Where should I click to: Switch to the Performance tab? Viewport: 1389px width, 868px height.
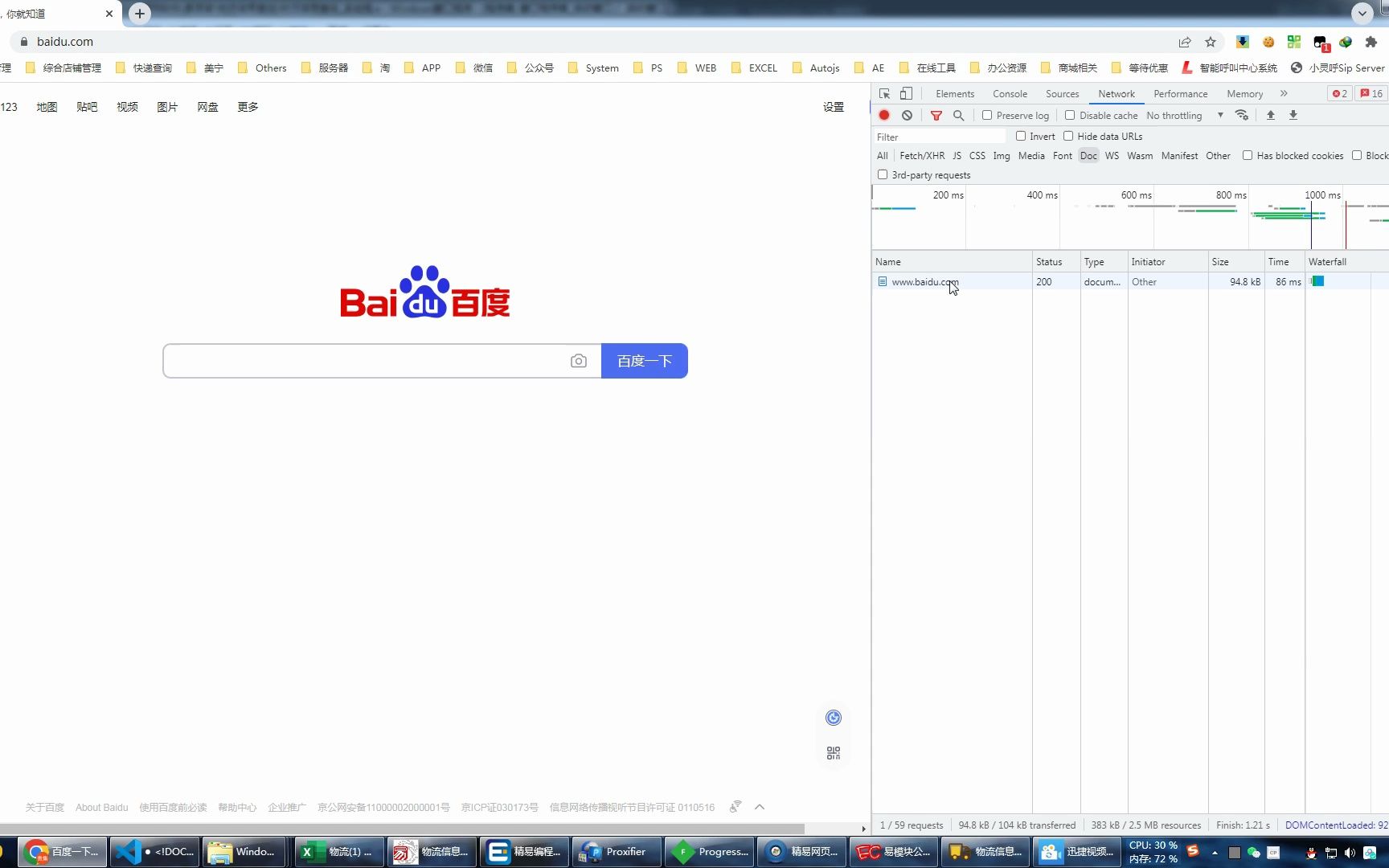(x=1180, y=93)
